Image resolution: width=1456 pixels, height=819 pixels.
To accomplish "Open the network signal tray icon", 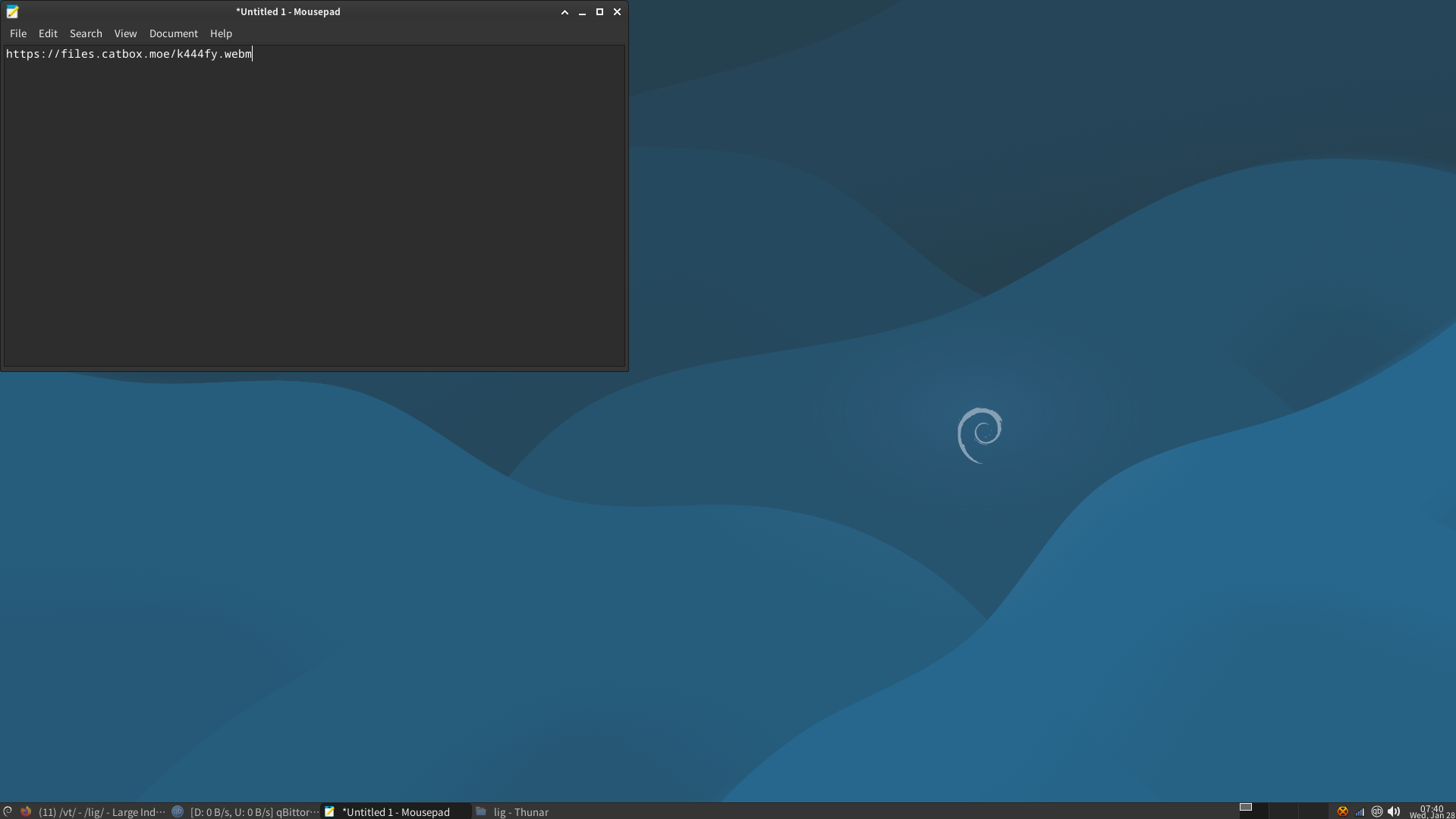I will point(1360,811).
